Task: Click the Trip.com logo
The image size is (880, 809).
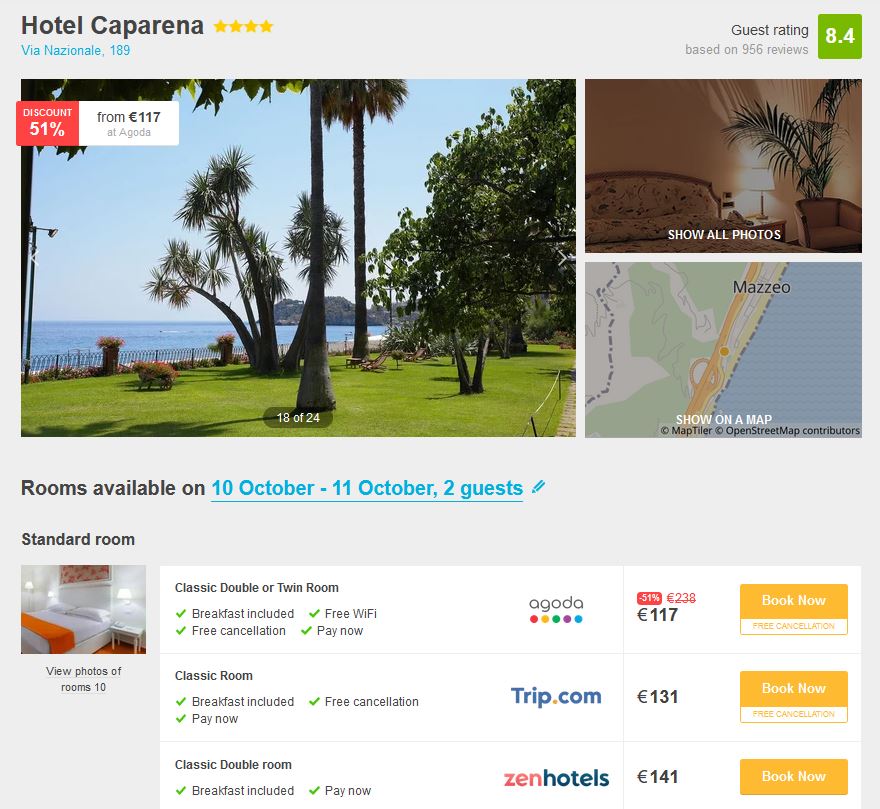Action: click(x=556, y=697)
